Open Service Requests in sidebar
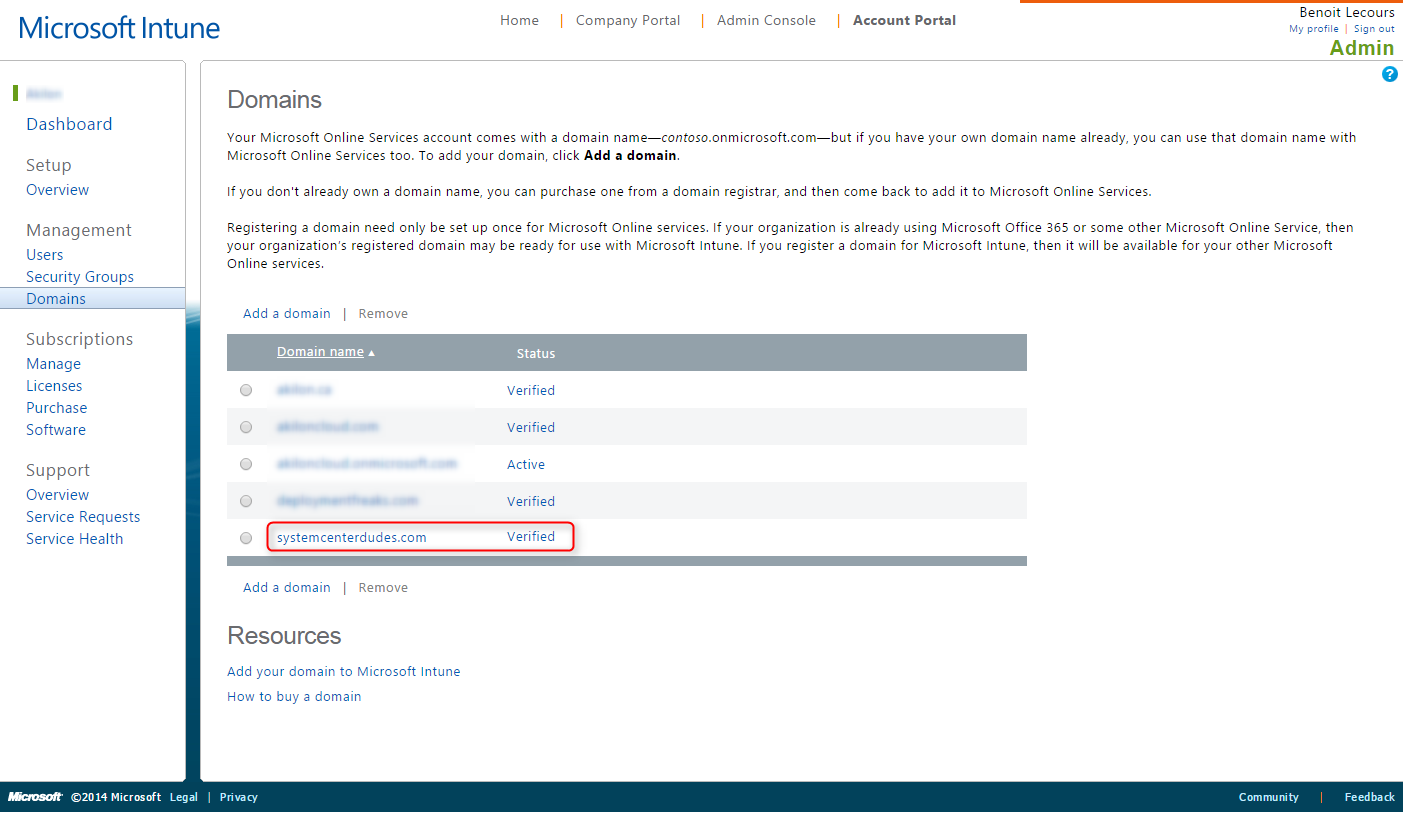Image resolution: width=1403 pixels, height=813 pixels. click(x=83, y=517)
